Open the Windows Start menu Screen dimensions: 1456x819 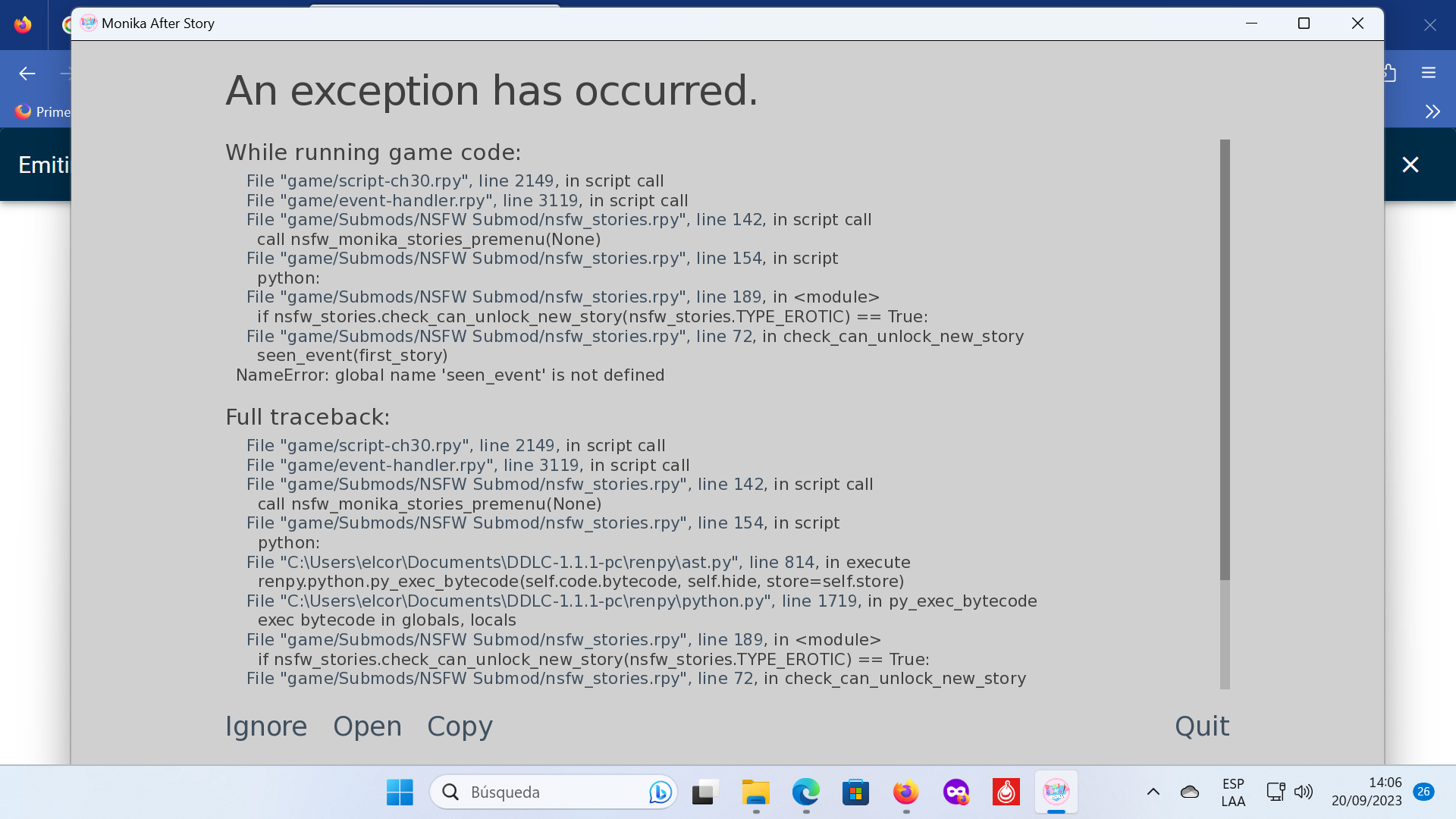pos(400,792)
